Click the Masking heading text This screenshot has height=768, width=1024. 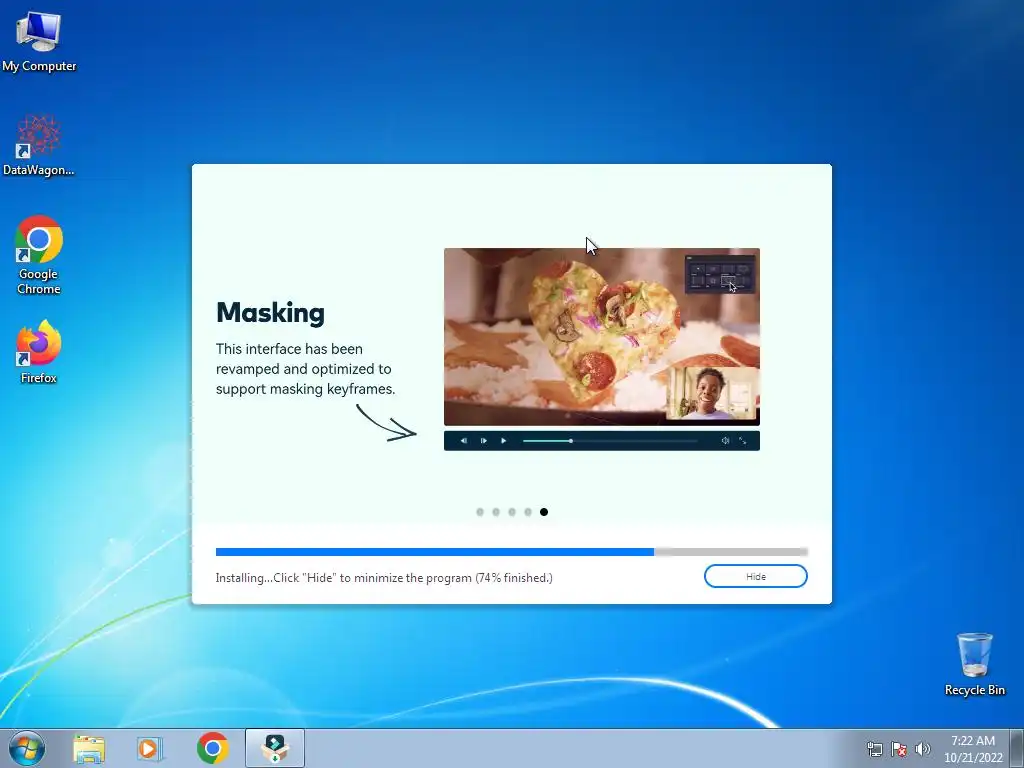270,313
